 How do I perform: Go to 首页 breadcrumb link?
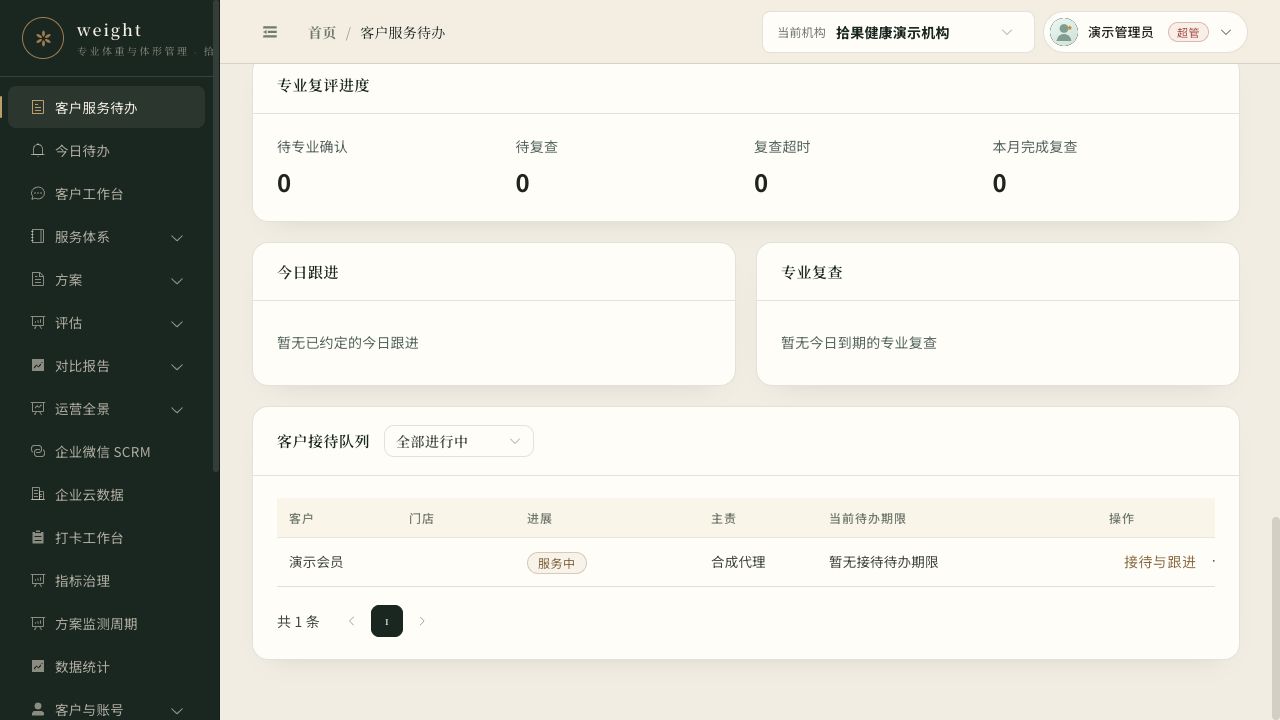click(x=322, y=32)
